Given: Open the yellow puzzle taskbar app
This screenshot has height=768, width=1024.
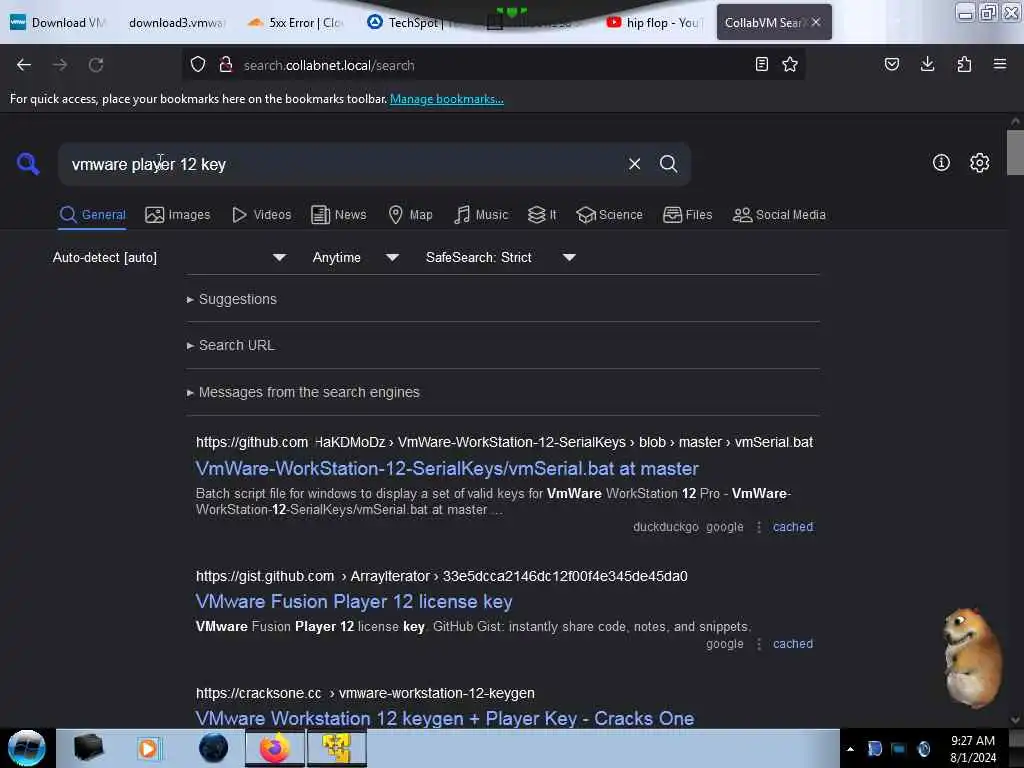Looking at the screenshot, I should pos(336,748).
